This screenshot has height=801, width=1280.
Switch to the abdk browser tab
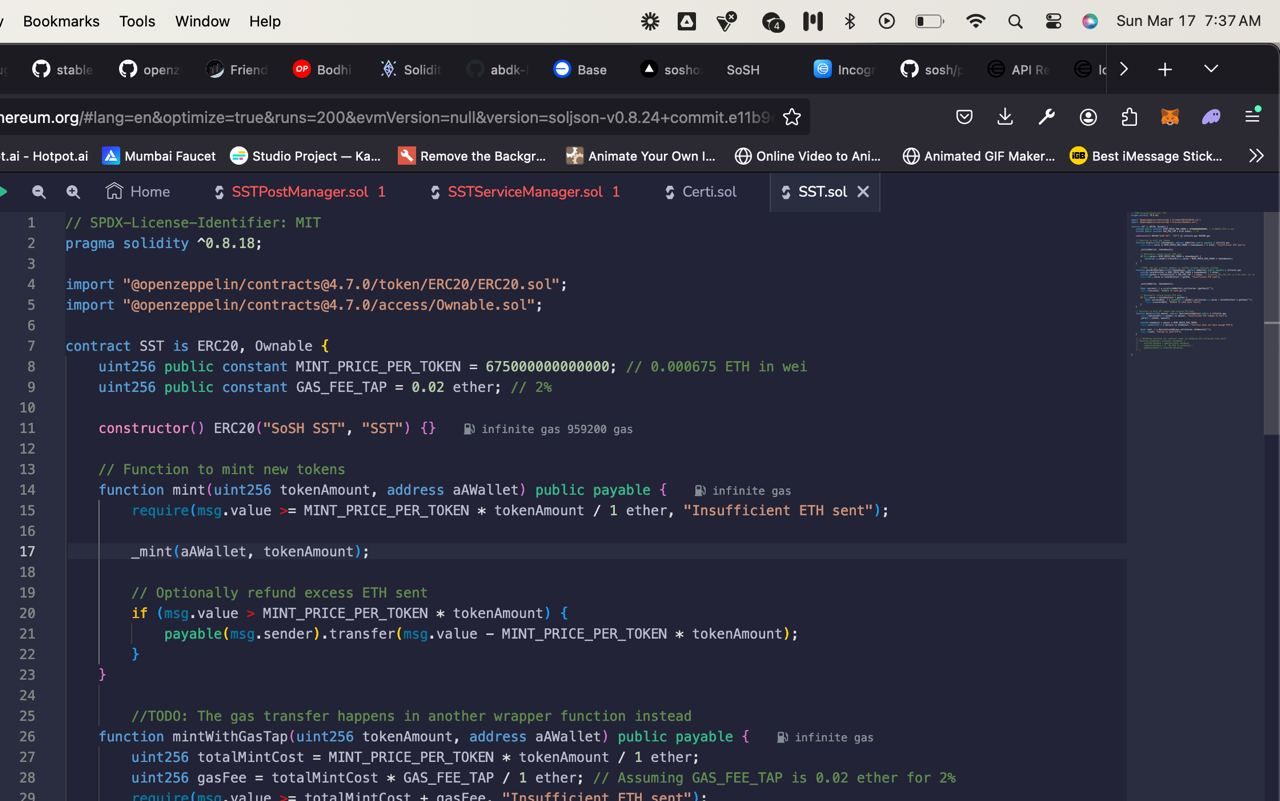(497, 69)
